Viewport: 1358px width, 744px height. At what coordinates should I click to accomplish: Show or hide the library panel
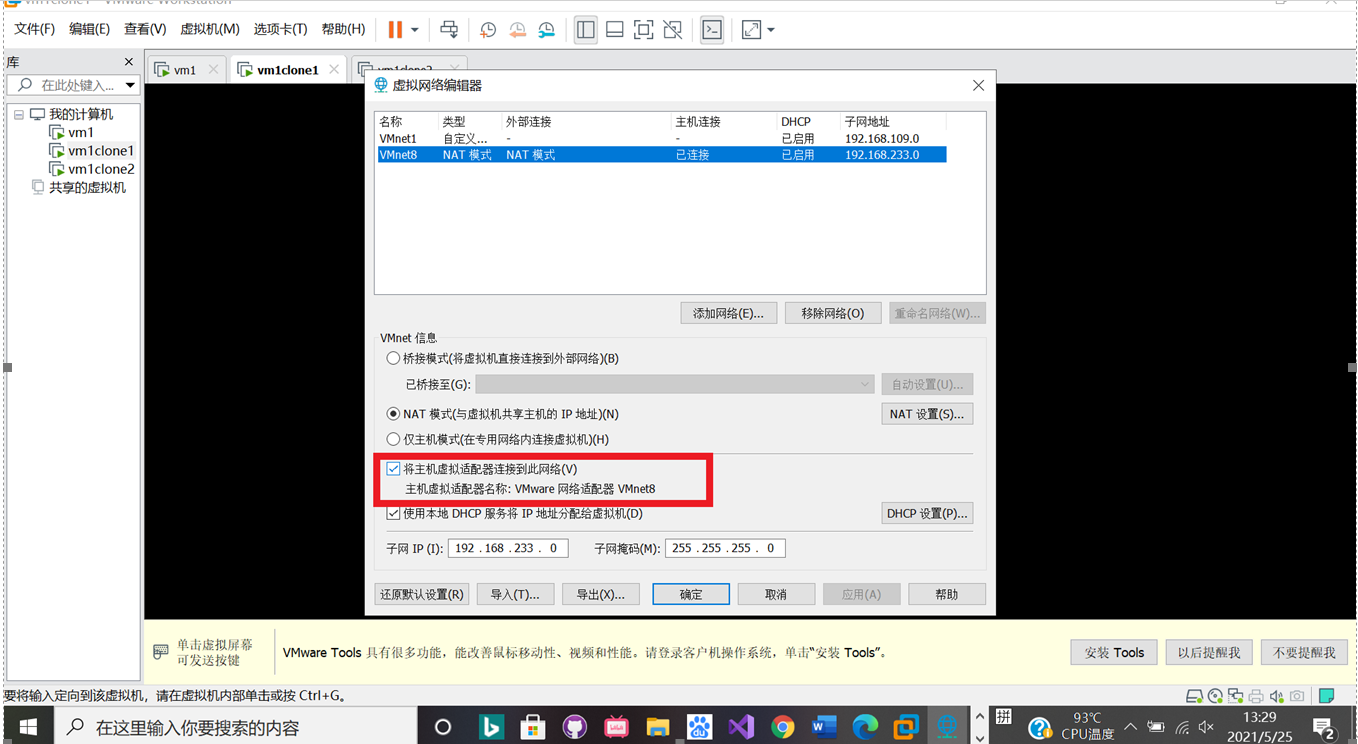coord(585,29)
